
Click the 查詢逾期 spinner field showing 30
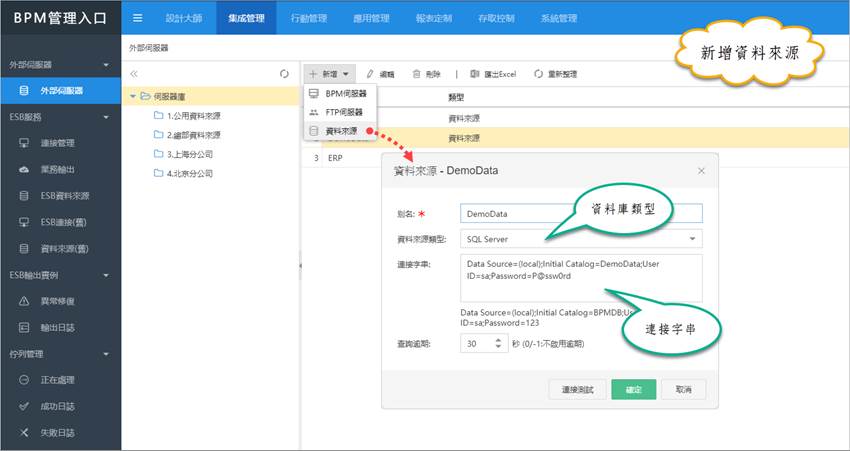(x=484, y=343)
